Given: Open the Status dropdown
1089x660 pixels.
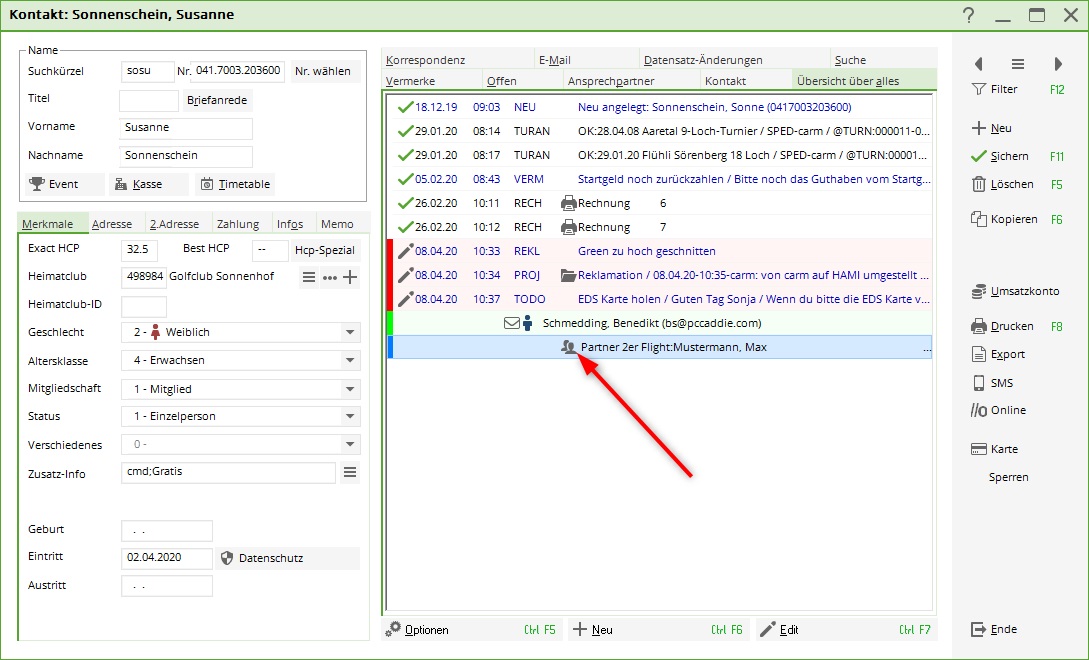Looking at the screenshot, I should 350,416.
